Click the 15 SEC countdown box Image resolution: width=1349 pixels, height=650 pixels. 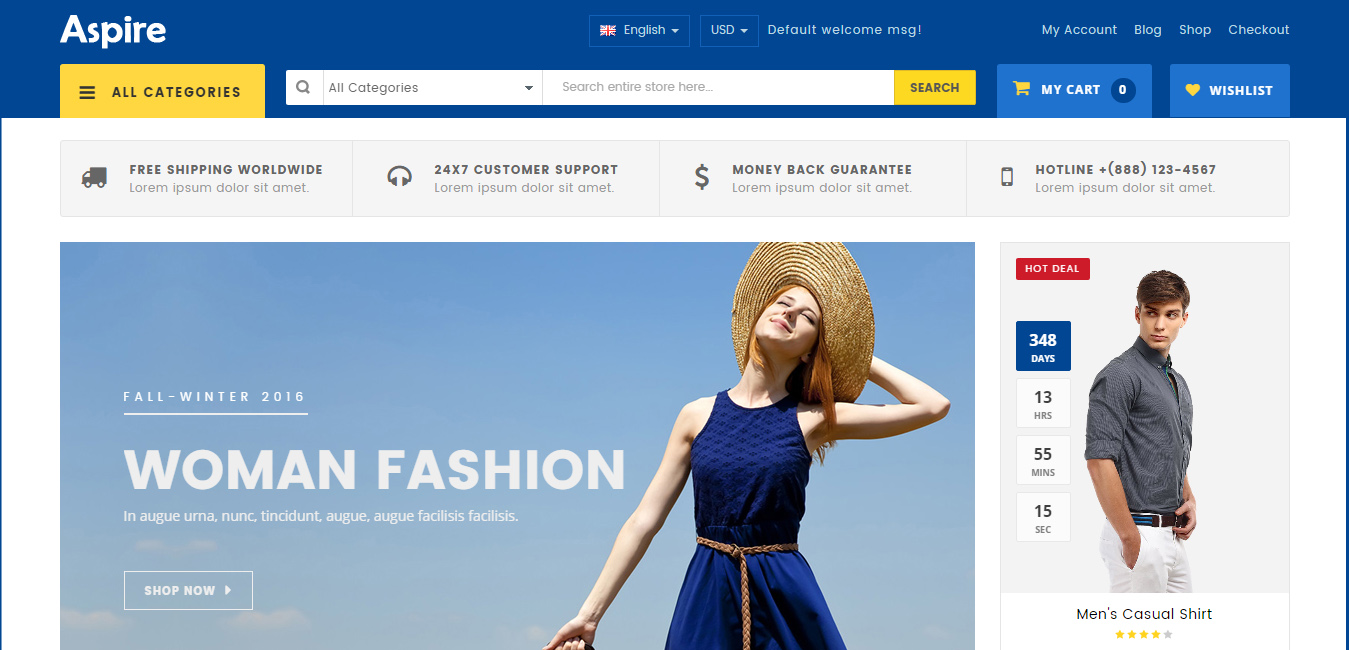point(1043,517)
